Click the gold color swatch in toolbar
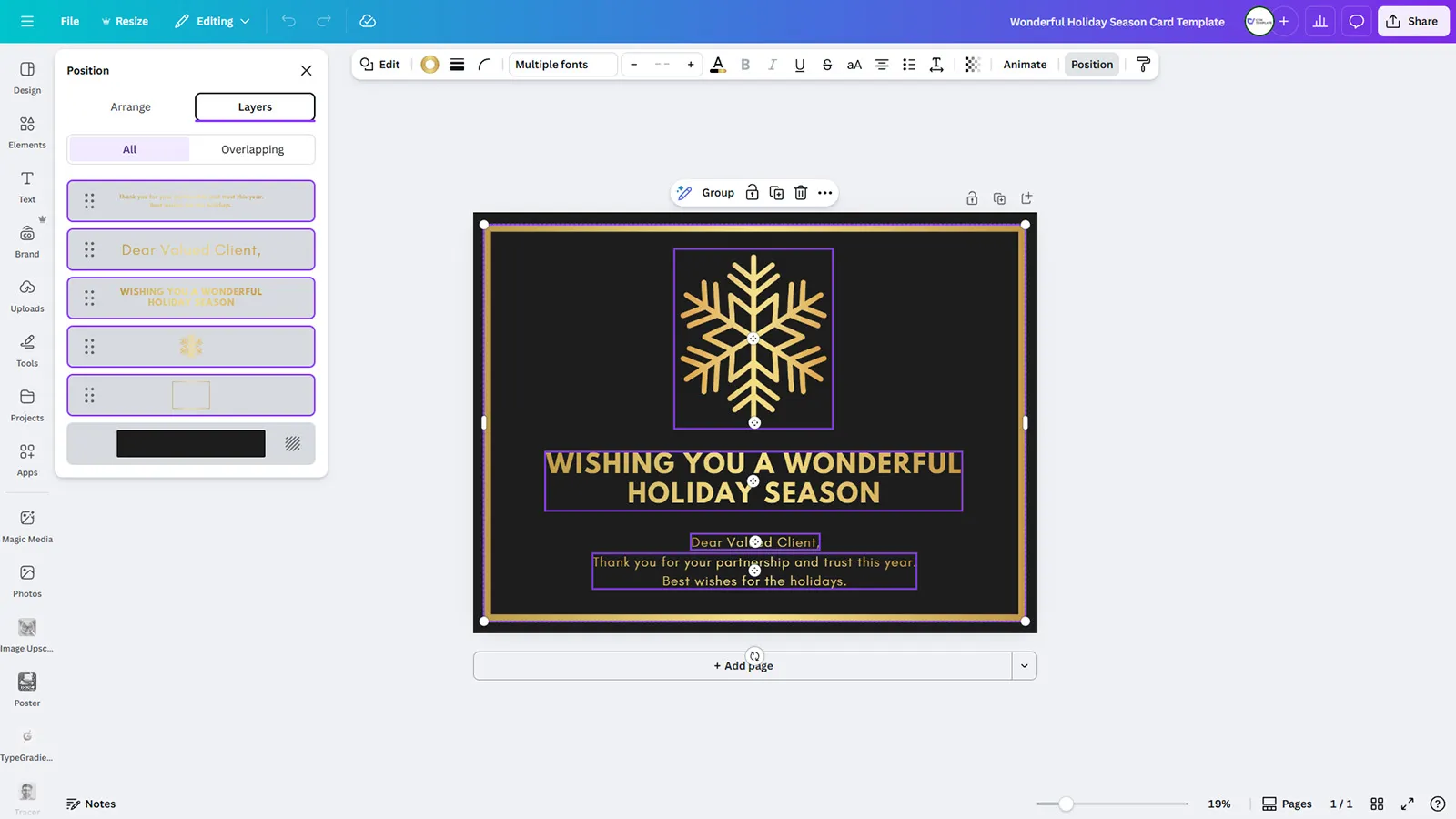 [430, 64]
